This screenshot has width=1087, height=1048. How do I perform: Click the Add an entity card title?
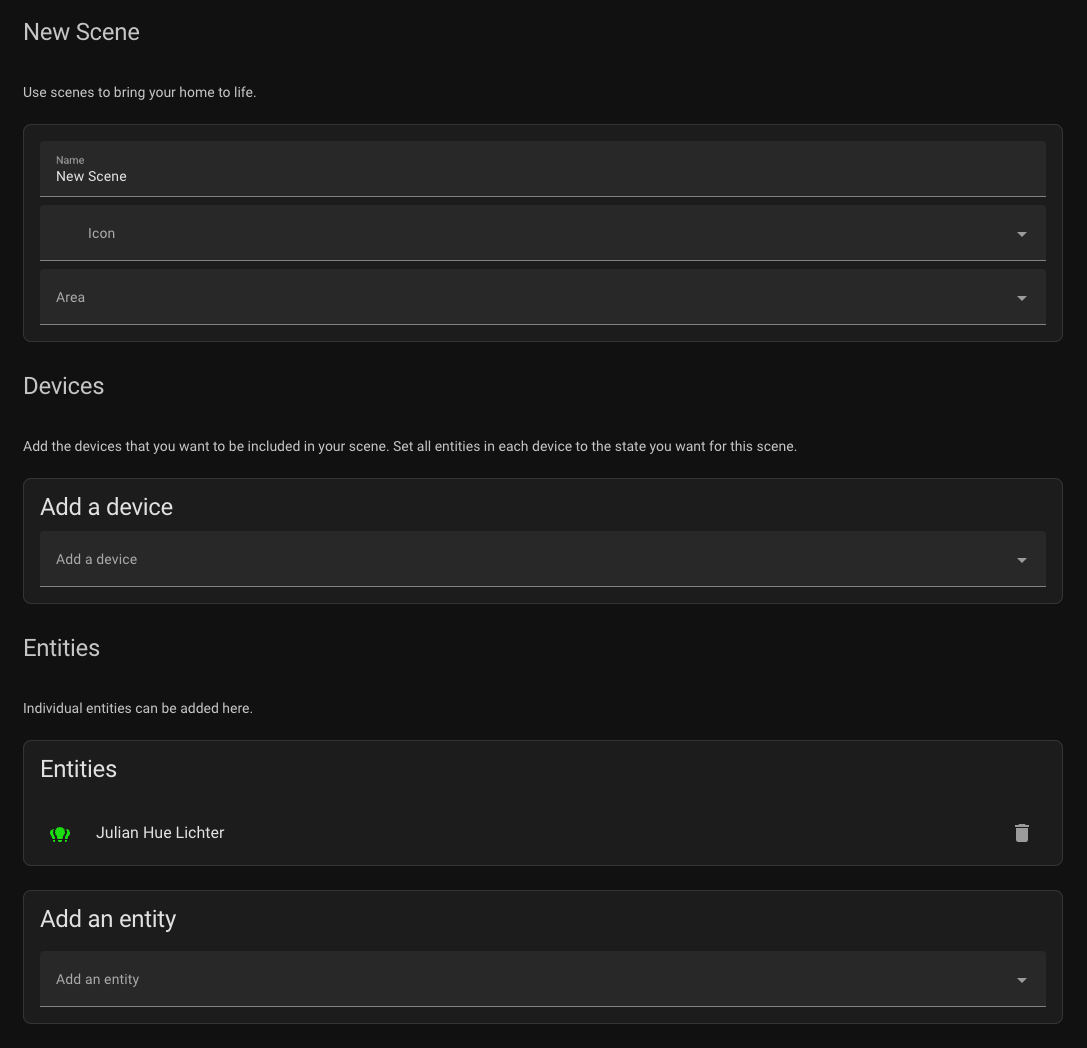pos(108,919)
